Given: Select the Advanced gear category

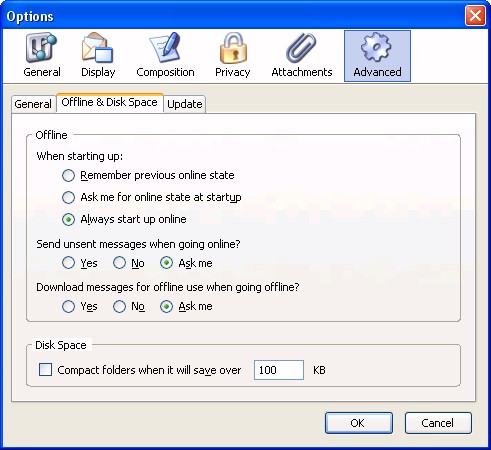Looking at the screenshot, I should [377, 56].
